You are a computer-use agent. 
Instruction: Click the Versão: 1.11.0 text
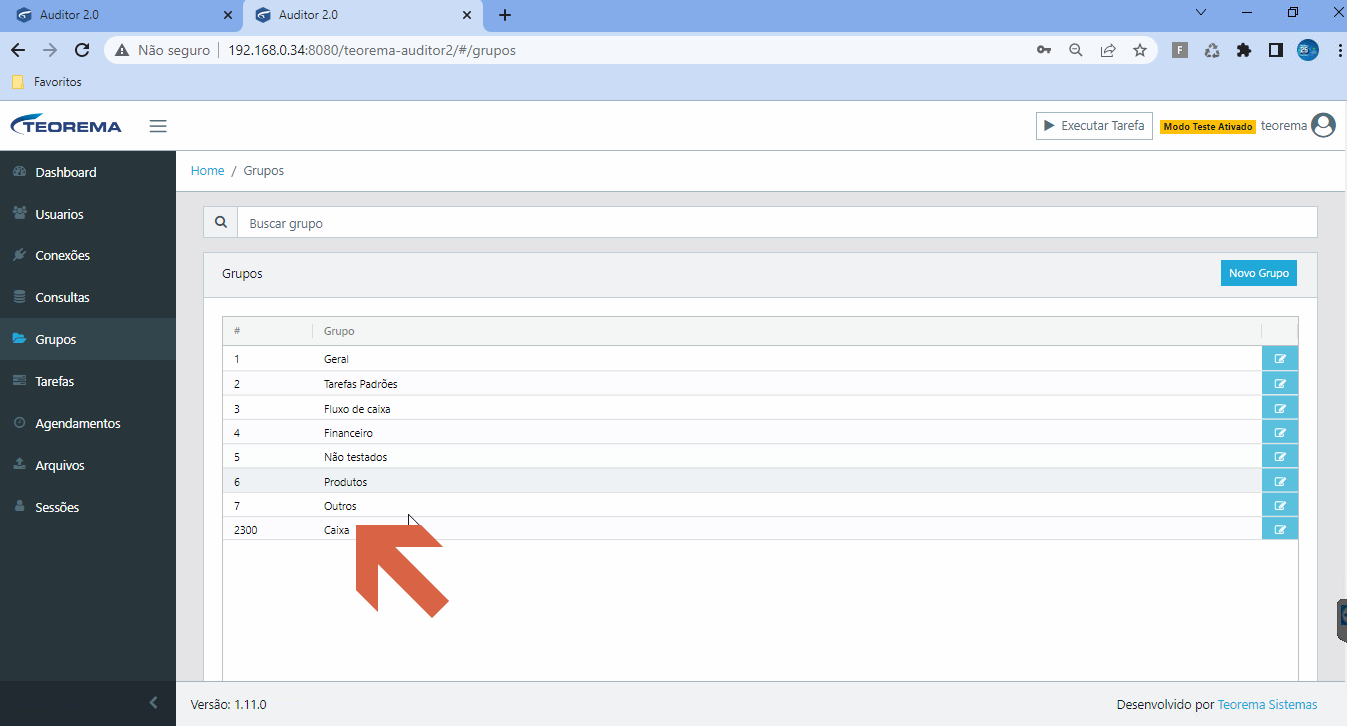coord(228,704)
